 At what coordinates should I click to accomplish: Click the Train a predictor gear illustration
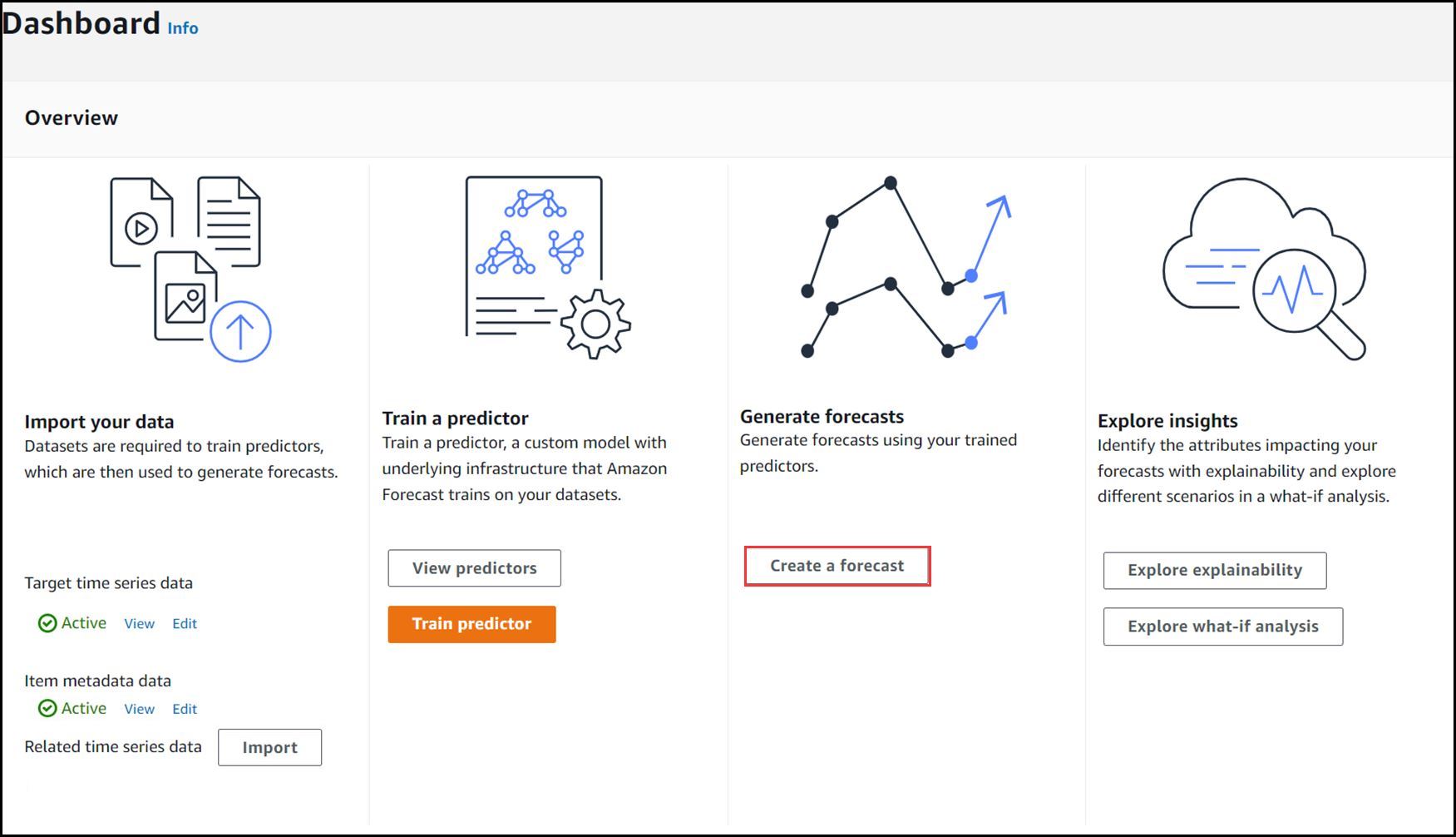coord(548,267)
